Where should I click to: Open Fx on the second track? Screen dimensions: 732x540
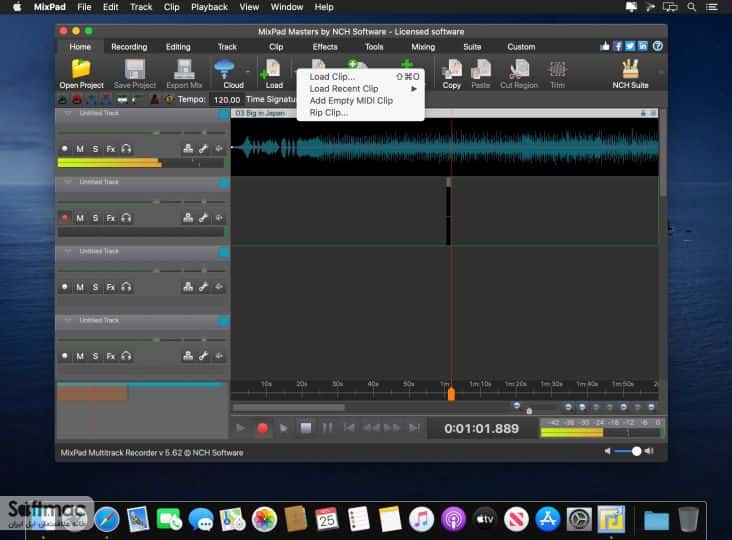point(111,218)
